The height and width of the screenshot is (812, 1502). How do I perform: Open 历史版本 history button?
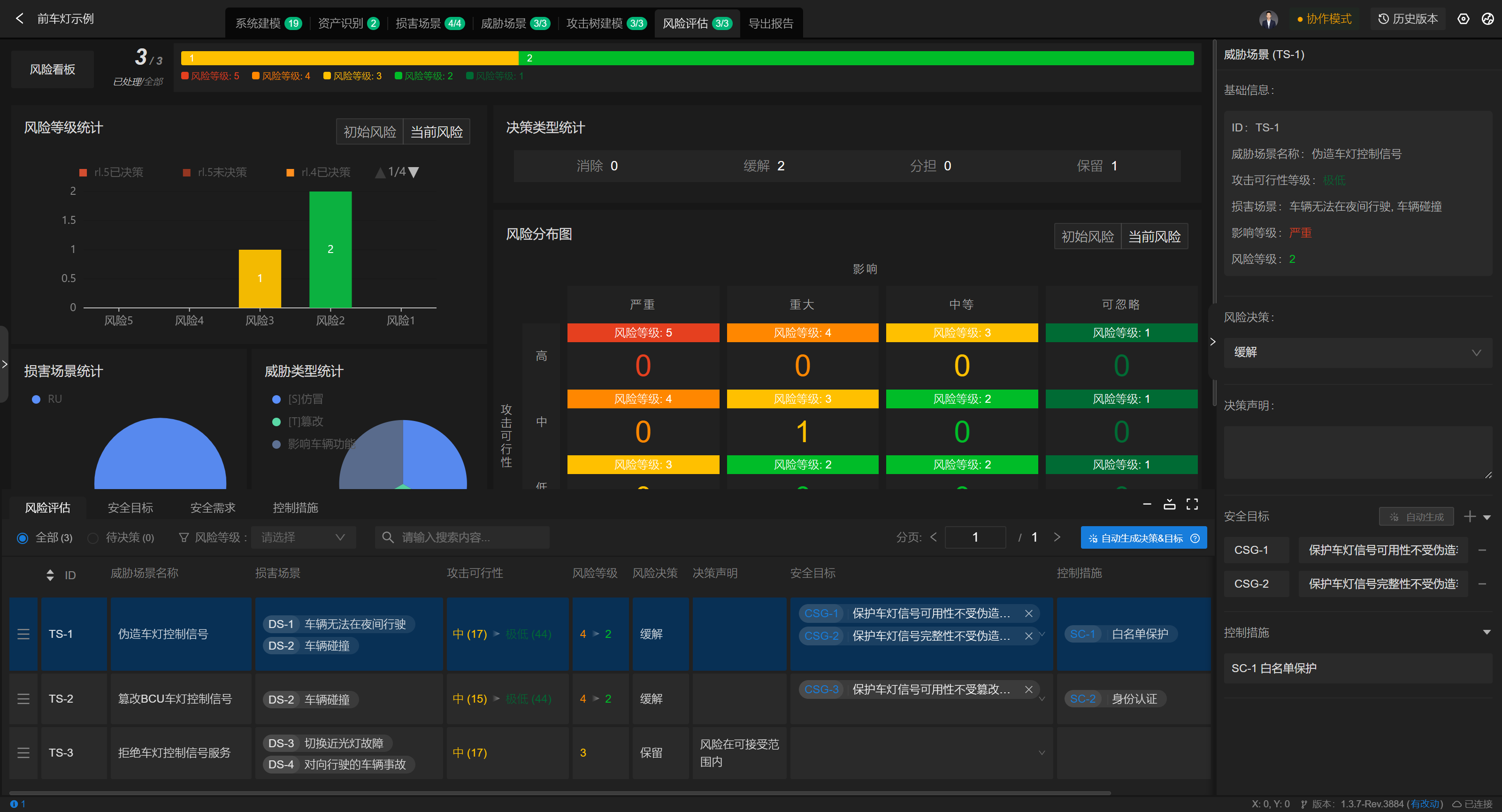pyautogui.click(x=1408, y=19)
